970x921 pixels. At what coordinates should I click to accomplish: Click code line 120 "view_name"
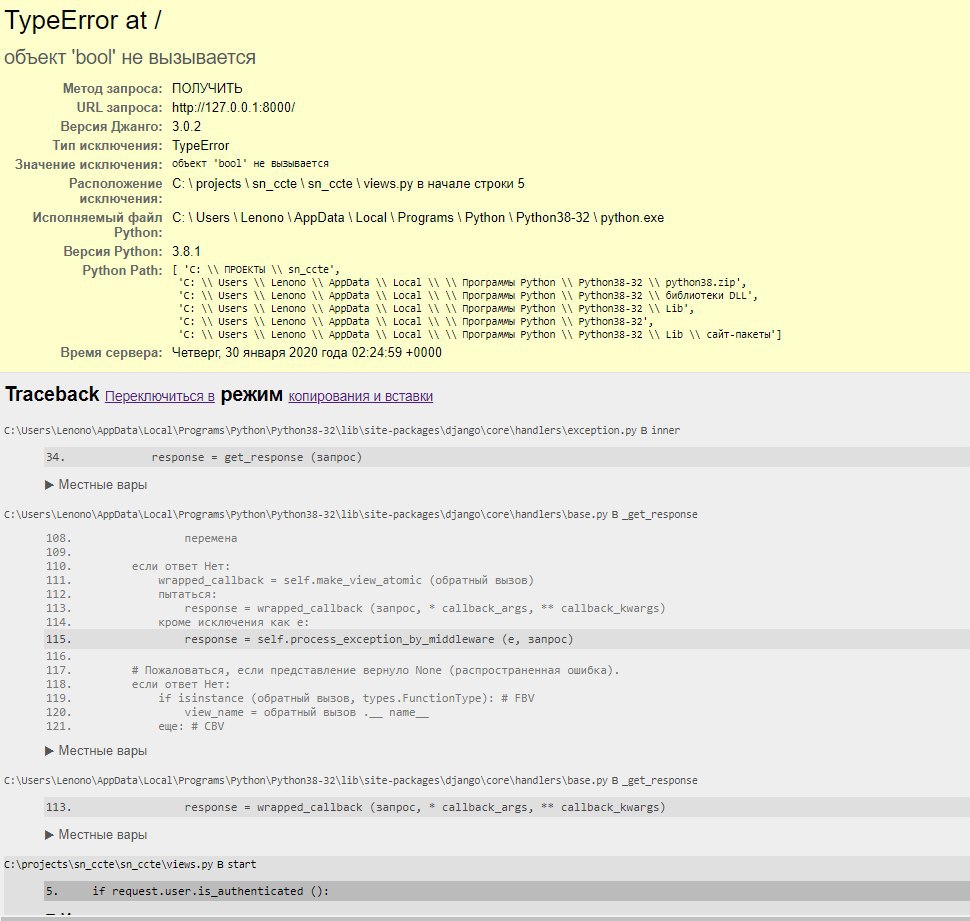coord(306,713)
